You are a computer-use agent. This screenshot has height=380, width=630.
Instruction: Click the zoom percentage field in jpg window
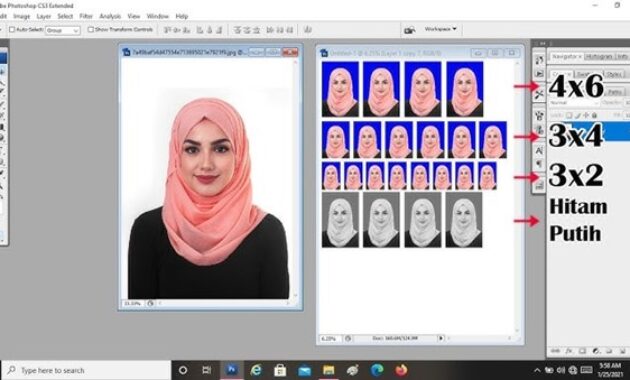point(133,303)
